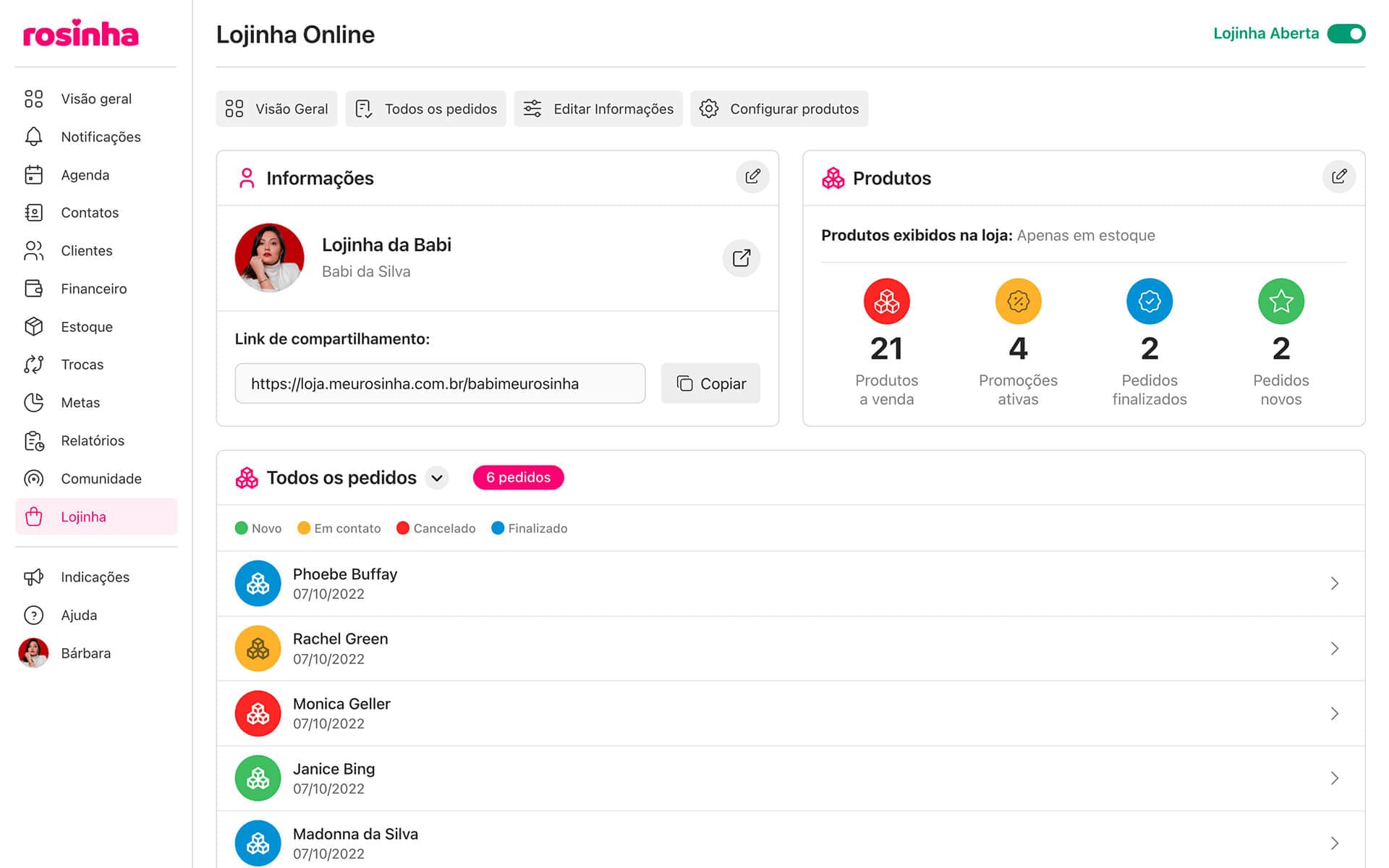The height and width of the screenshot is (868, 1389).
Task: Filter orders by green Novo status
Action: 258,528
